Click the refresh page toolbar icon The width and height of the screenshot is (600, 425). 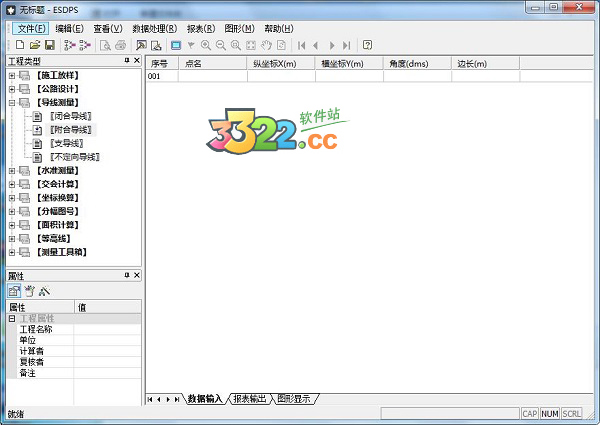point(281,45)
